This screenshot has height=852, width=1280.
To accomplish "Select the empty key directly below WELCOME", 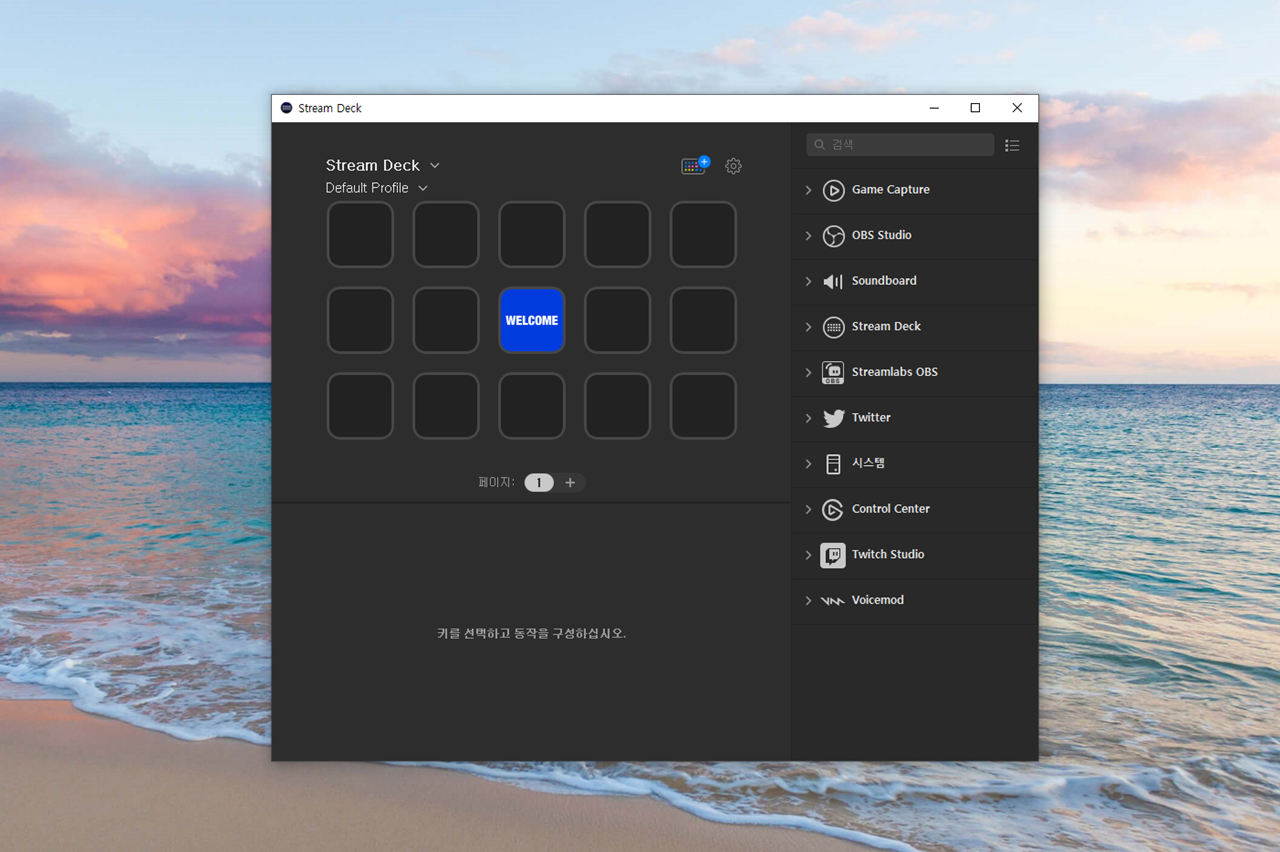I will point(532,407).
